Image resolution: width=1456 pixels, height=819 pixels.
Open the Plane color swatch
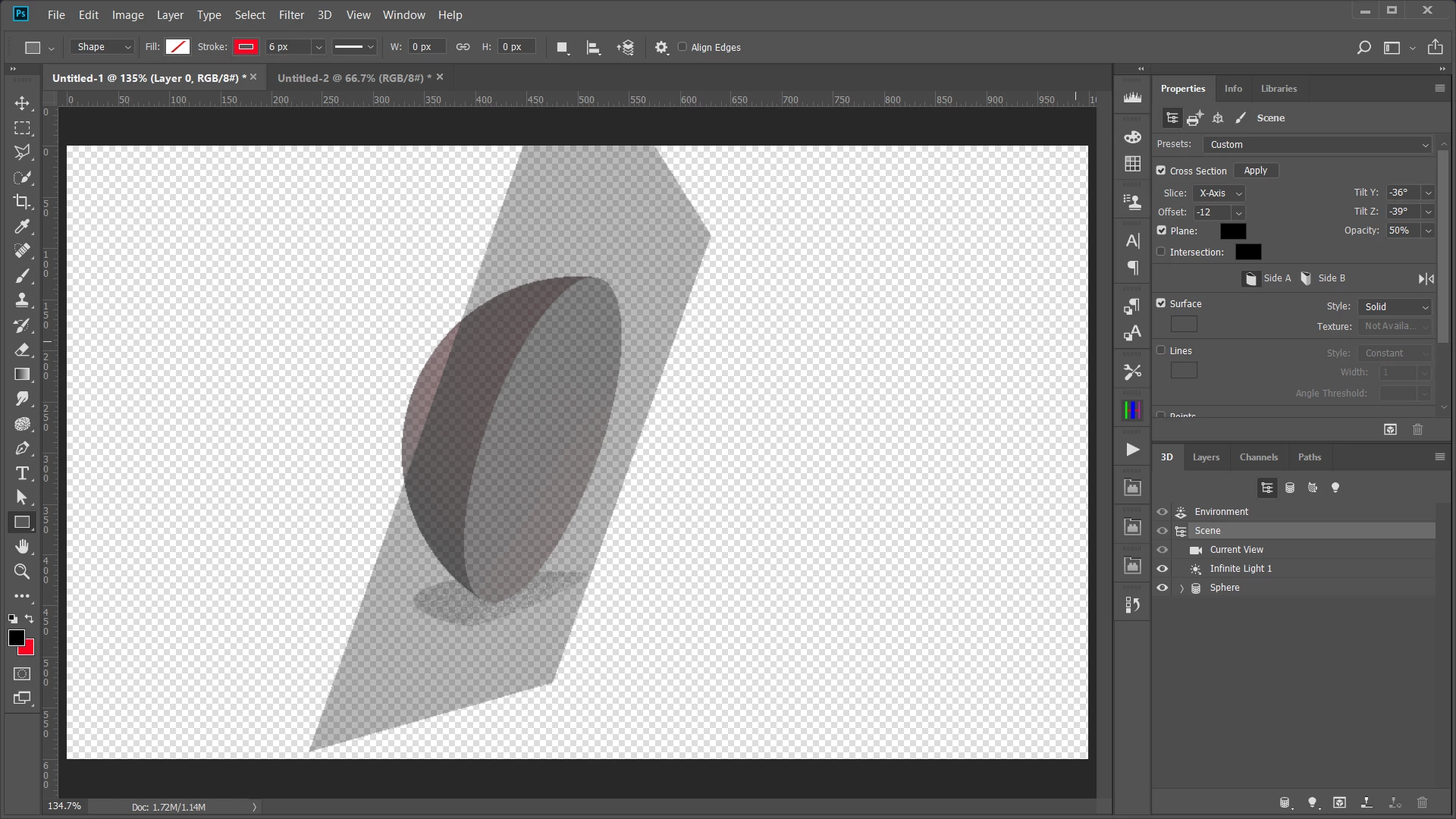coord(1232,231)
